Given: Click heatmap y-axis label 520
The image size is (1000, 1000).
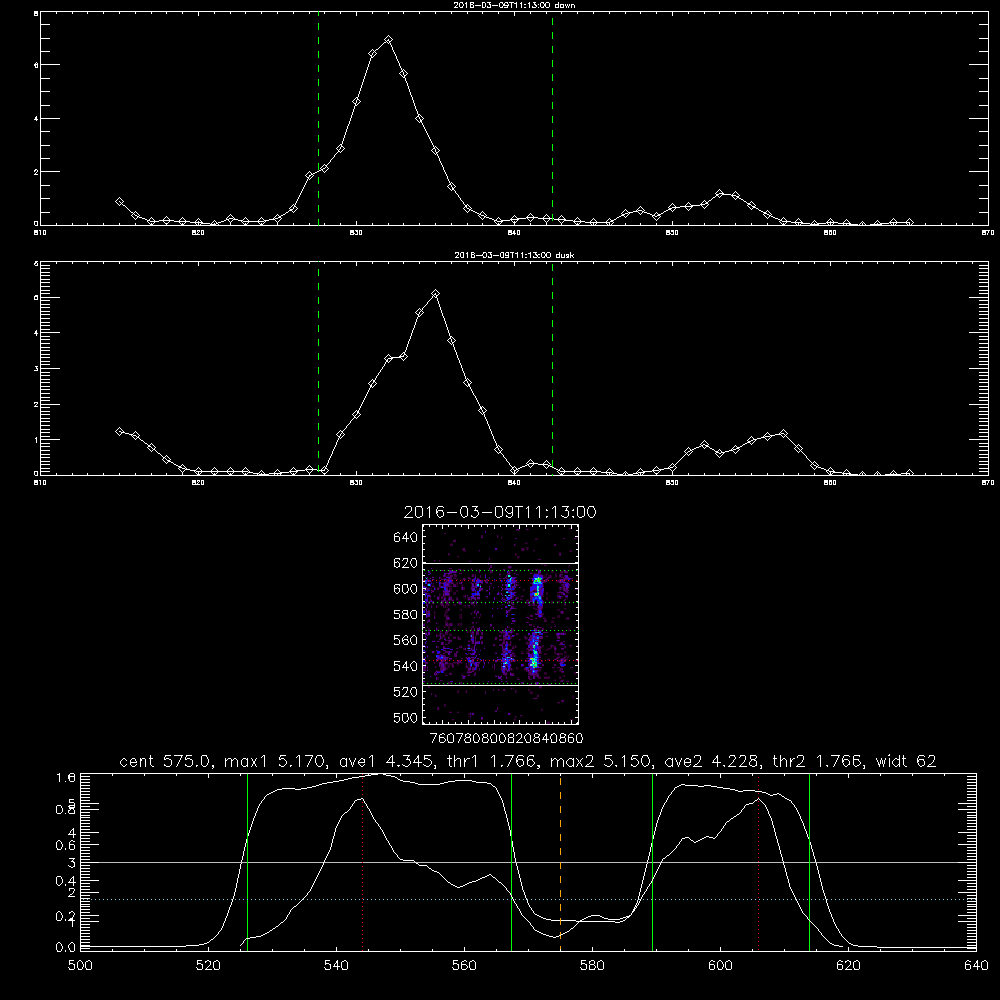Looking at the screenshot, I should pyautogui.click(x=406, y=692).
